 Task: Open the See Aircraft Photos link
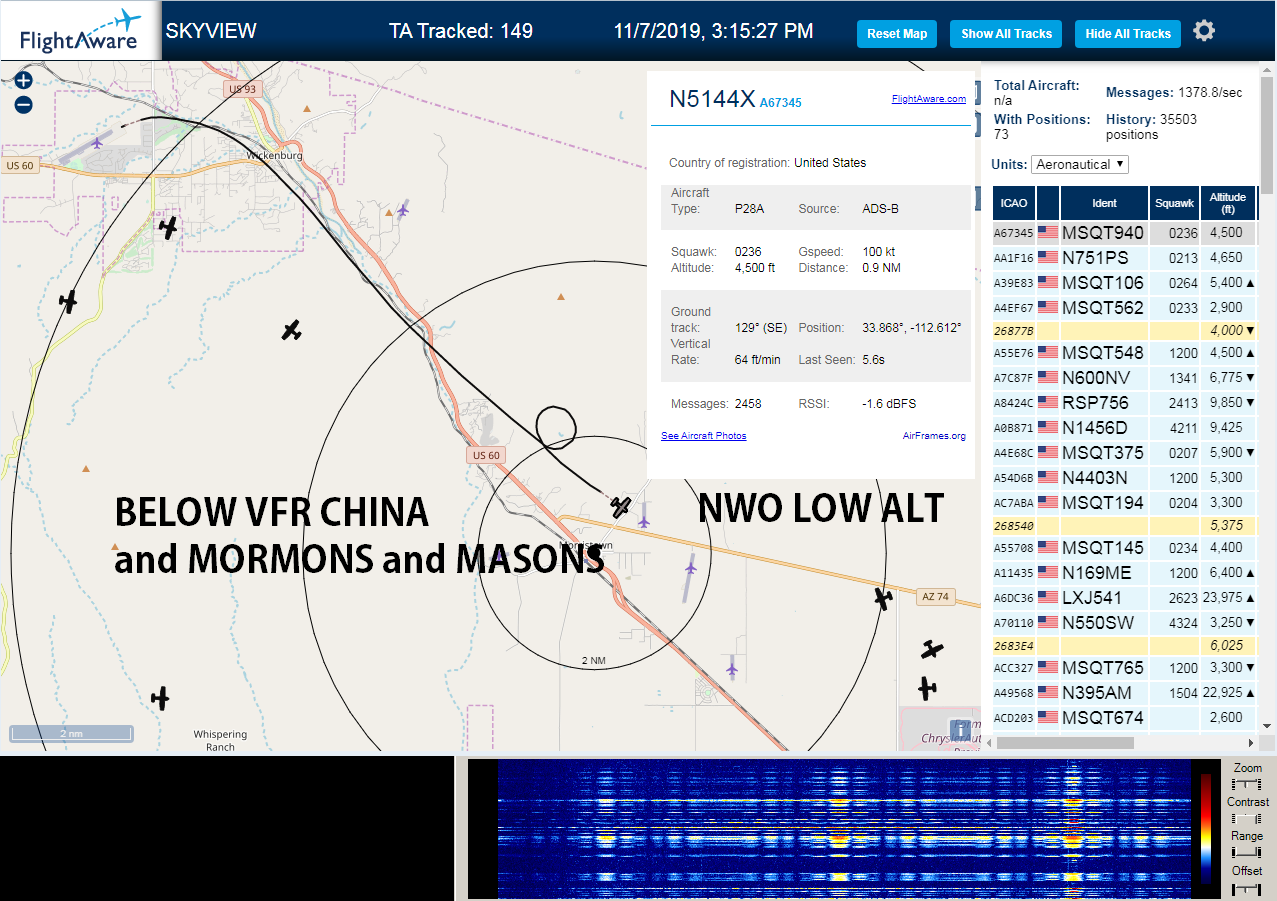pos(704,436)
